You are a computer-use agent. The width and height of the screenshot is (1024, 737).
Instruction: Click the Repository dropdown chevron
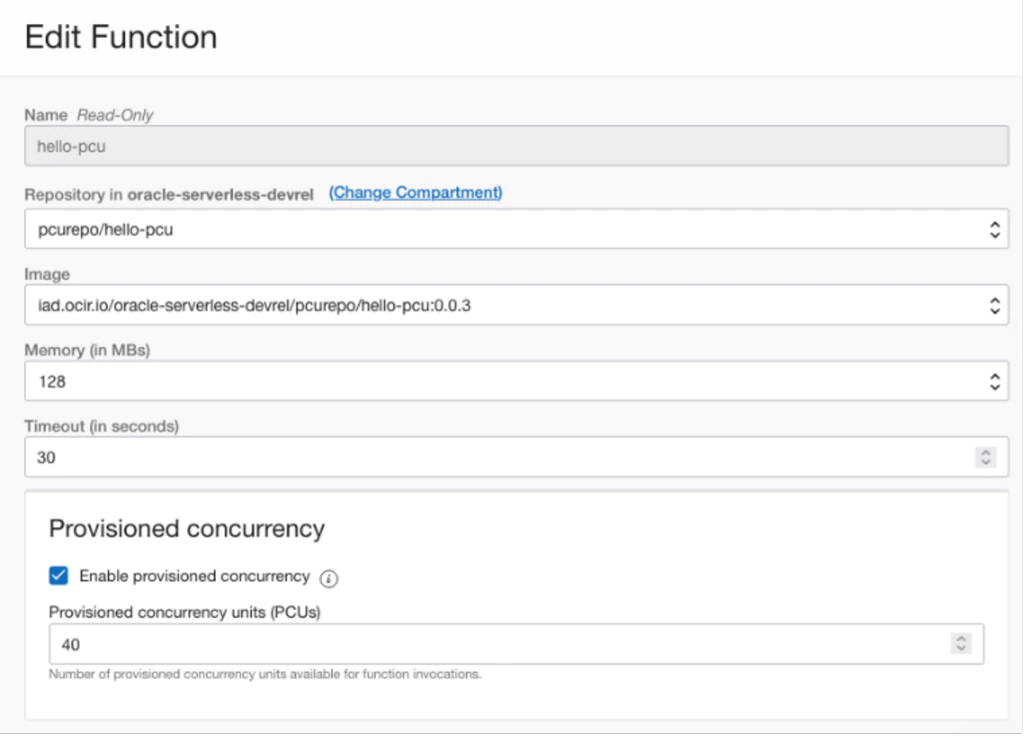tap(994, 228)
